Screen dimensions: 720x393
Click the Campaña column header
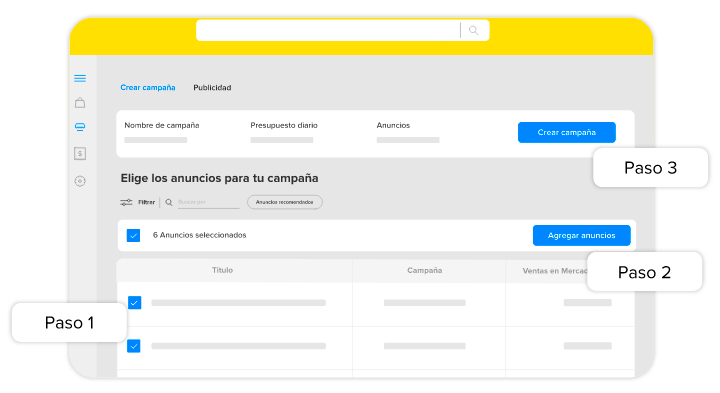coord(425,270)
